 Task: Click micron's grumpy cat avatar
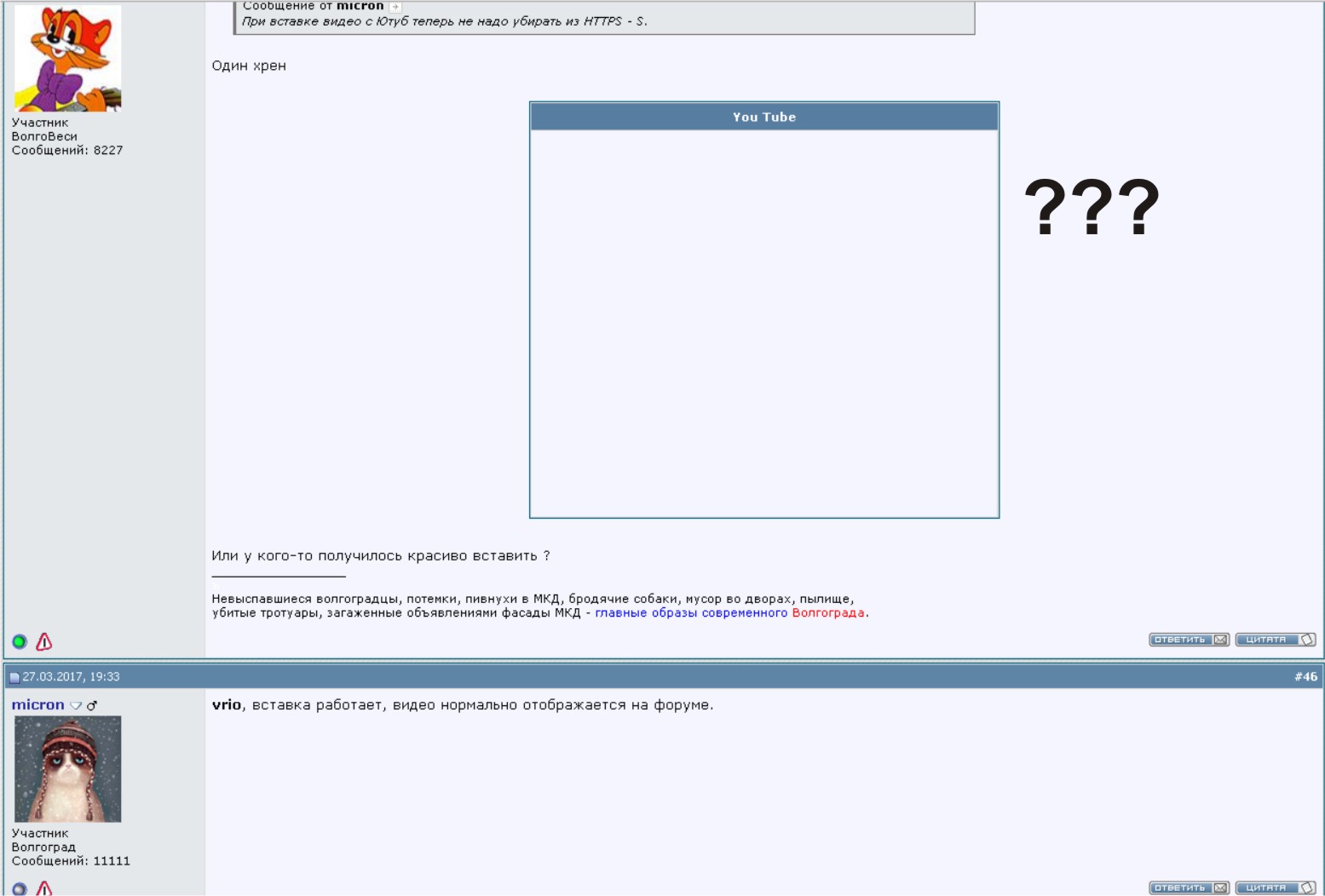[67, 769]
